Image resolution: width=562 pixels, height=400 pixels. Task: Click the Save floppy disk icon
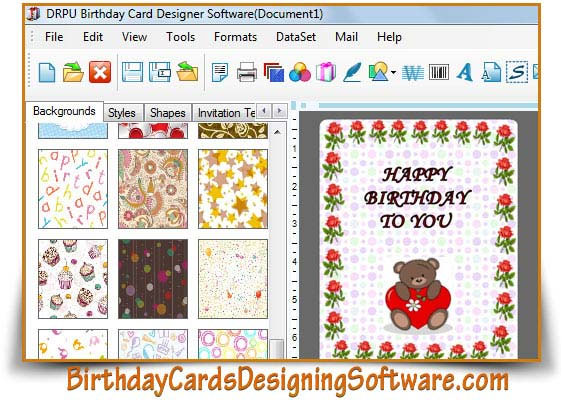[132, 72]
